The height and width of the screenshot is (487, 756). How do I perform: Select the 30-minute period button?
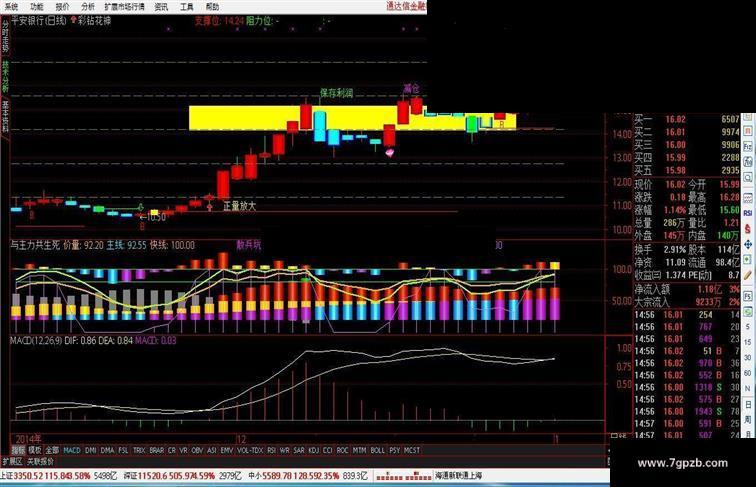point(748,357)
